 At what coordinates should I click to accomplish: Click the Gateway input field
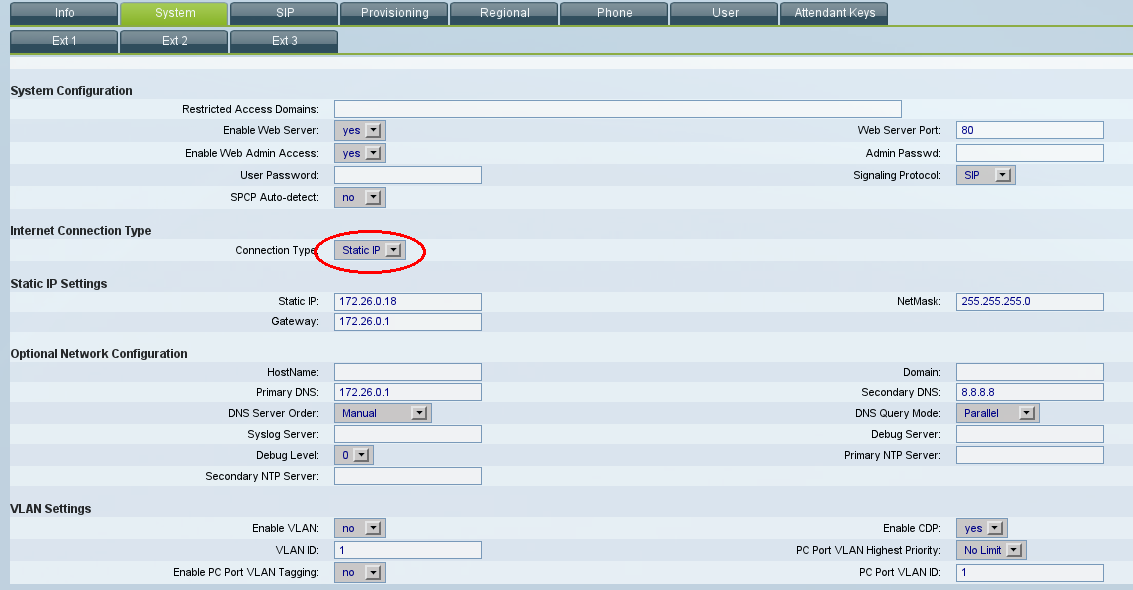408,322
